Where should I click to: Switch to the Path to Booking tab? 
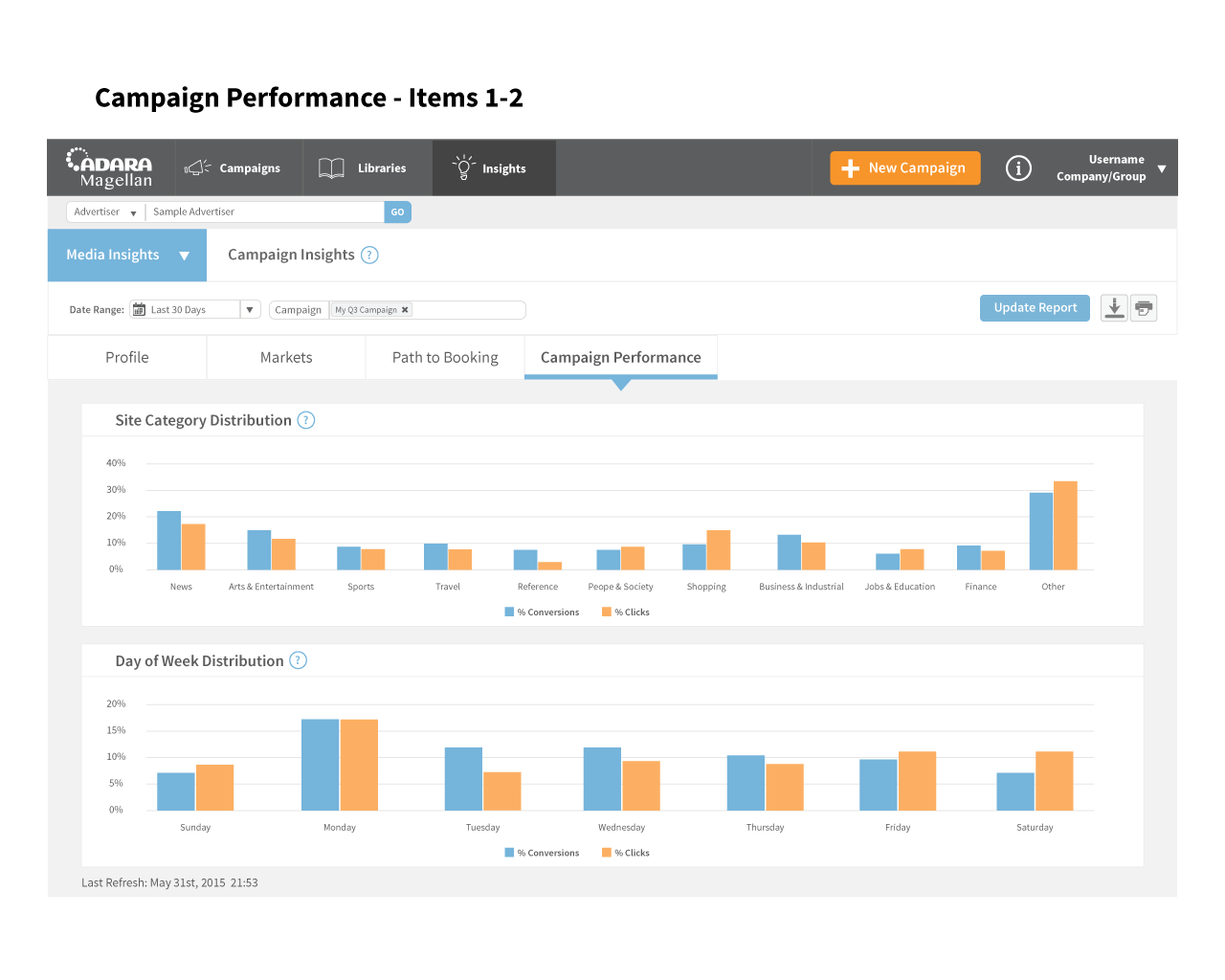point(445,357)
